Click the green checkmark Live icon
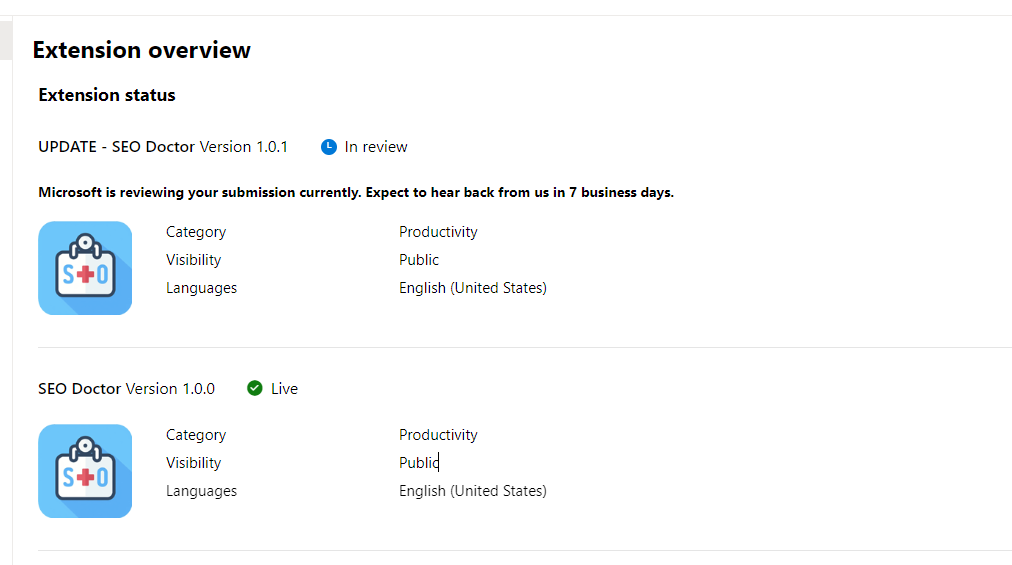This screenshot has height=565, width=1012. click(x=255, y=388)
